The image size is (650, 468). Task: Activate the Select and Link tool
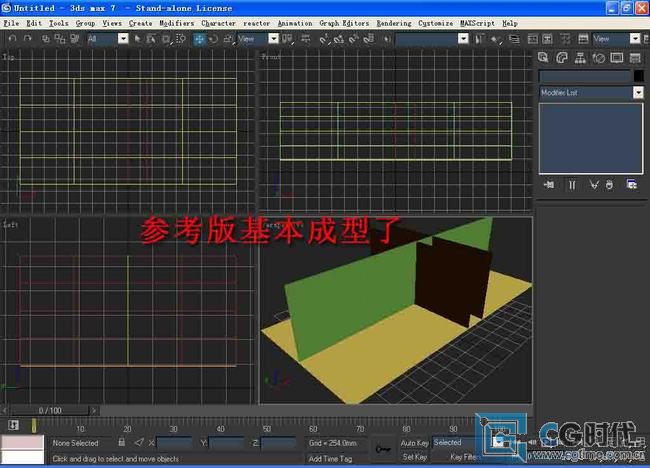click(x=46, y=39)
